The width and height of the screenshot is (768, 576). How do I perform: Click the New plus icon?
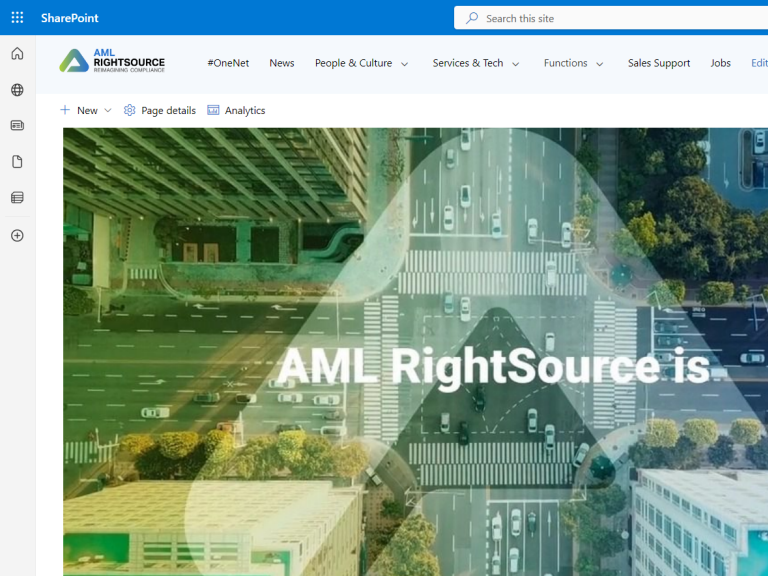65,110
